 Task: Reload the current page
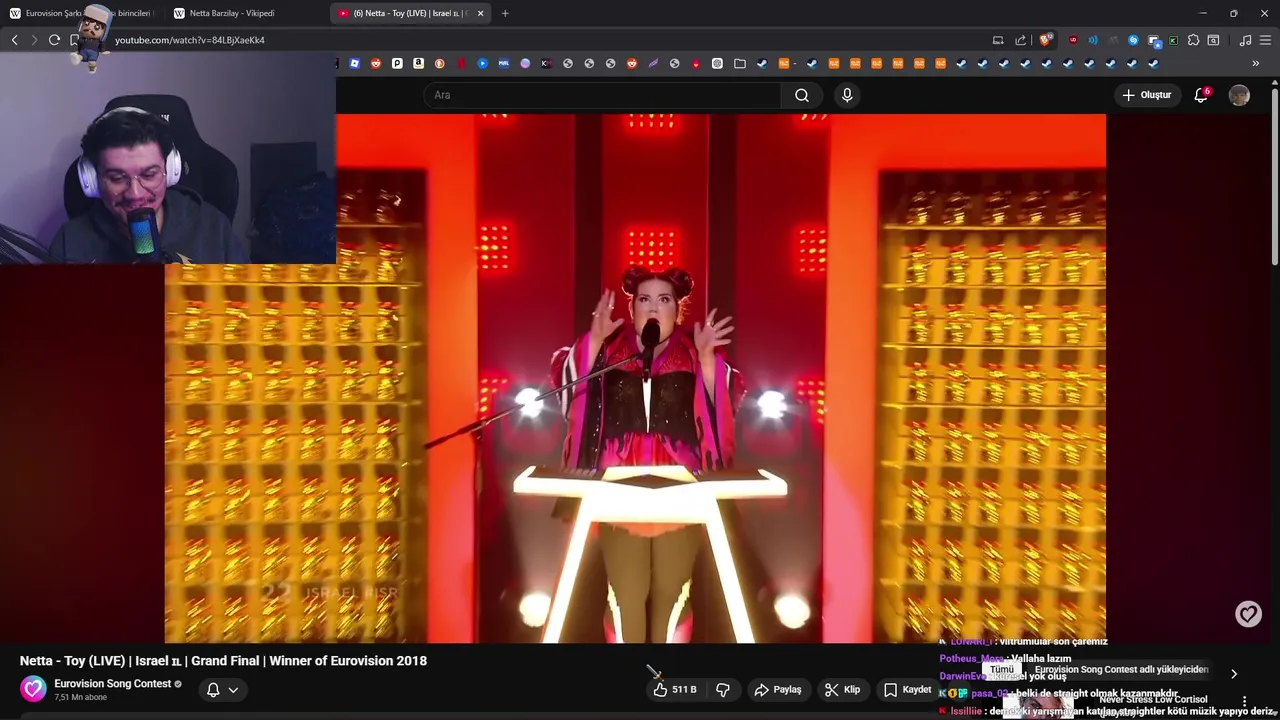54,40
